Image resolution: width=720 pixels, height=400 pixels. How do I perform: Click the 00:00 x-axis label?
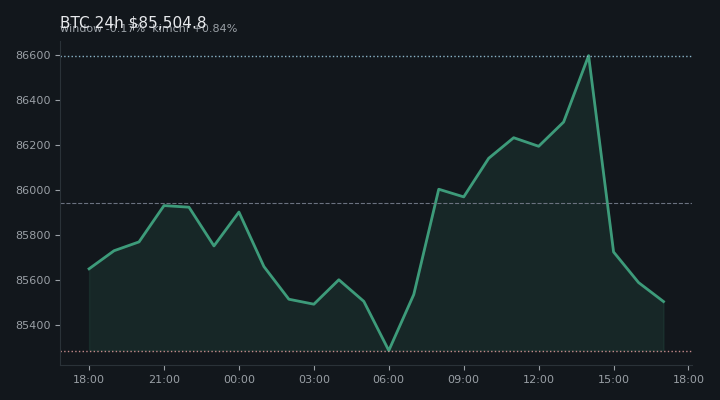point(239,379)
